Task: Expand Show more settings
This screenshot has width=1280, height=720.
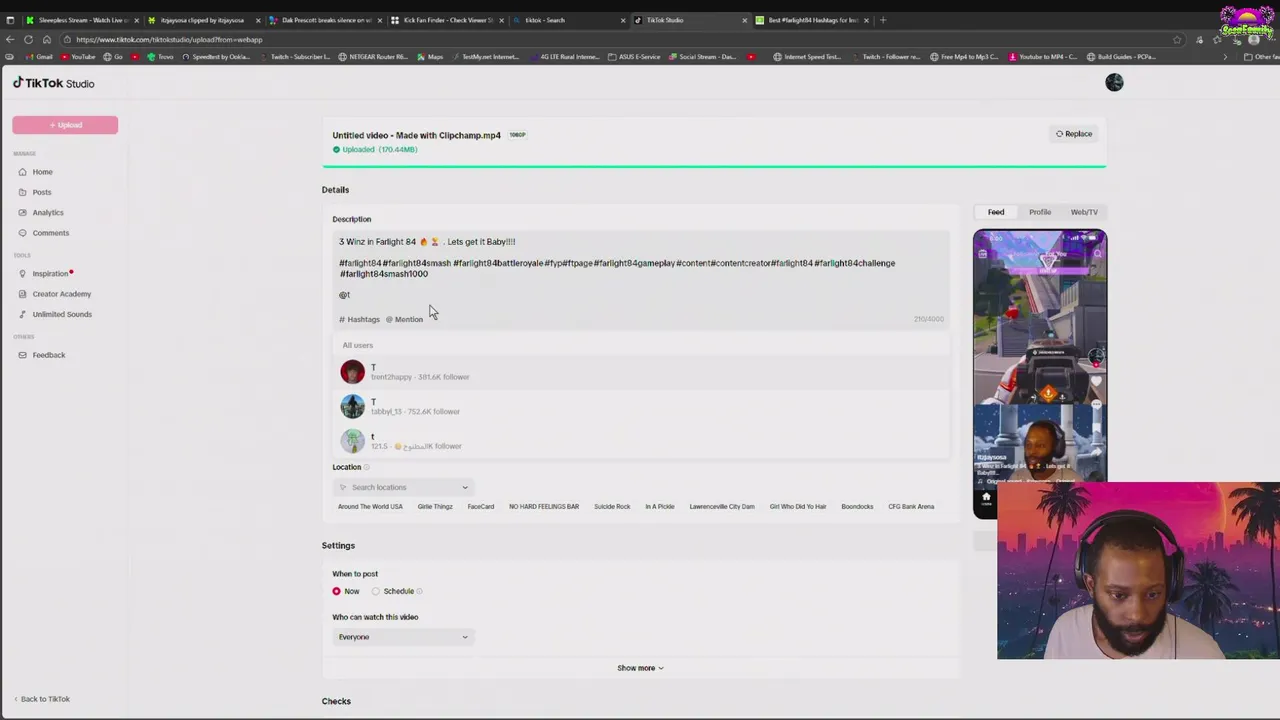Action: (640, 668)
